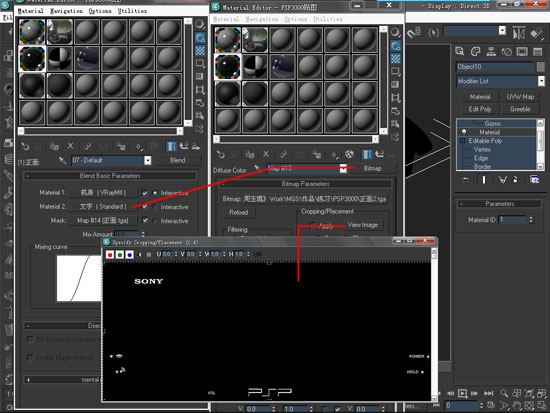Click Configure Modifier Sets icon

(x=534, y=180)
